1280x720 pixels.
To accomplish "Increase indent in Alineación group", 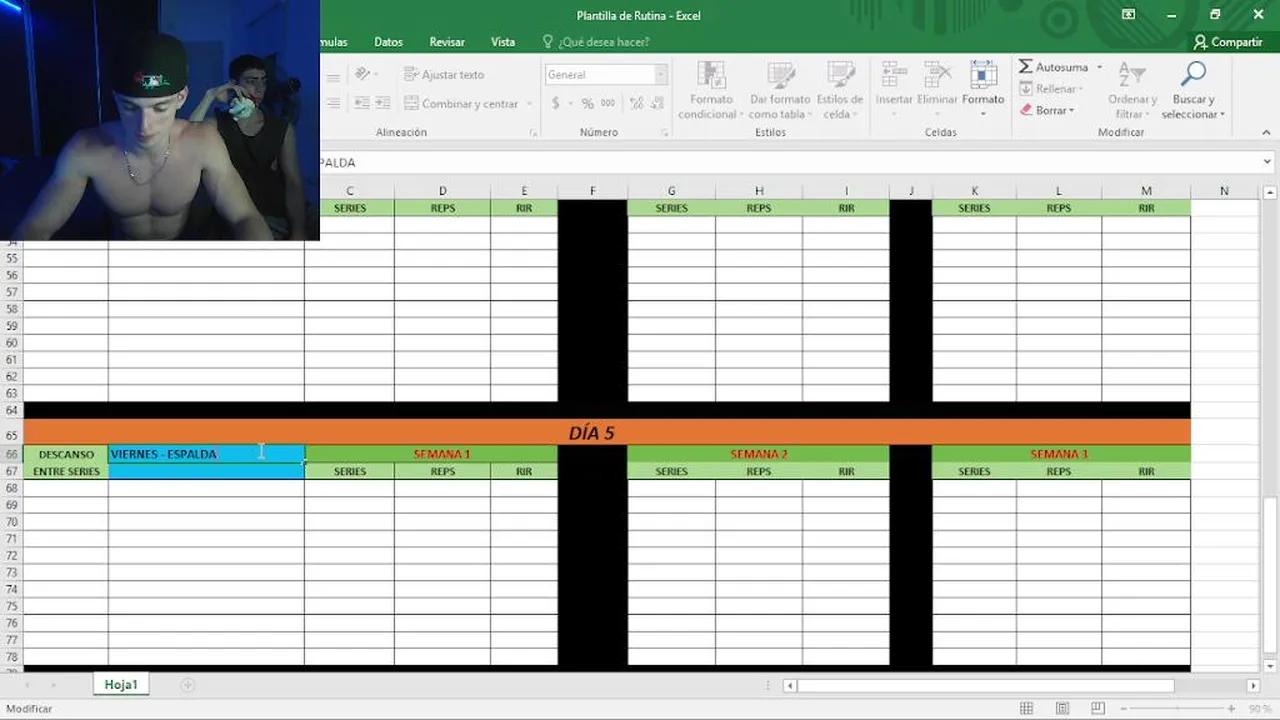I will pyautogui.click(x=382, y=103).
